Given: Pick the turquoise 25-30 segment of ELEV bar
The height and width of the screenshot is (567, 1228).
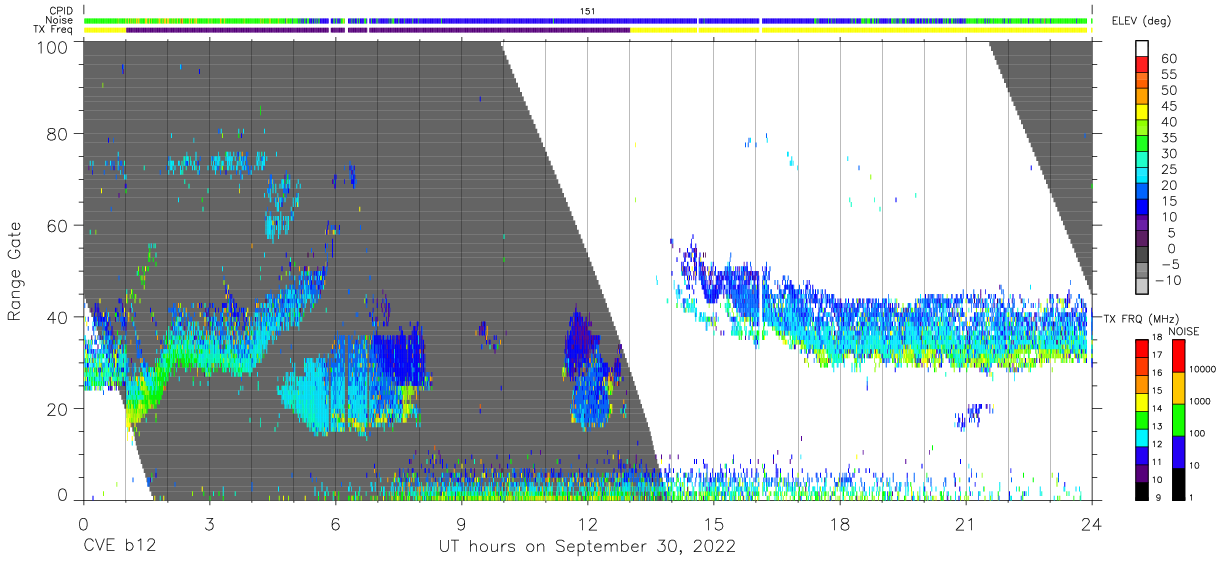Looking at the screenshot, I should [1143, 161].
